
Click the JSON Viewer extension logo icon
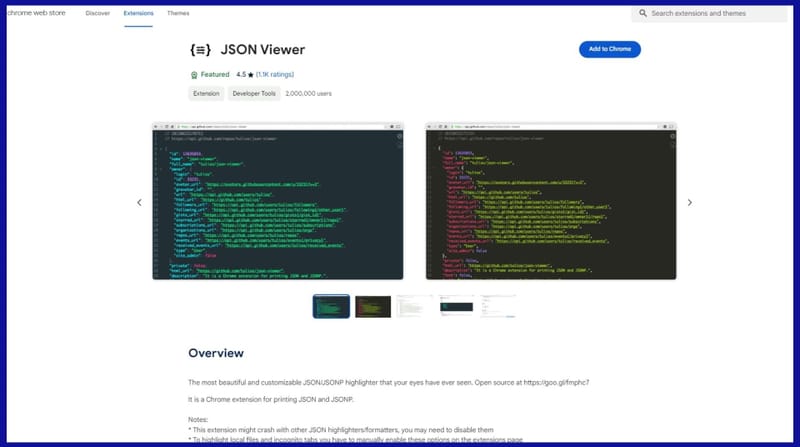[x=200, y=49]
